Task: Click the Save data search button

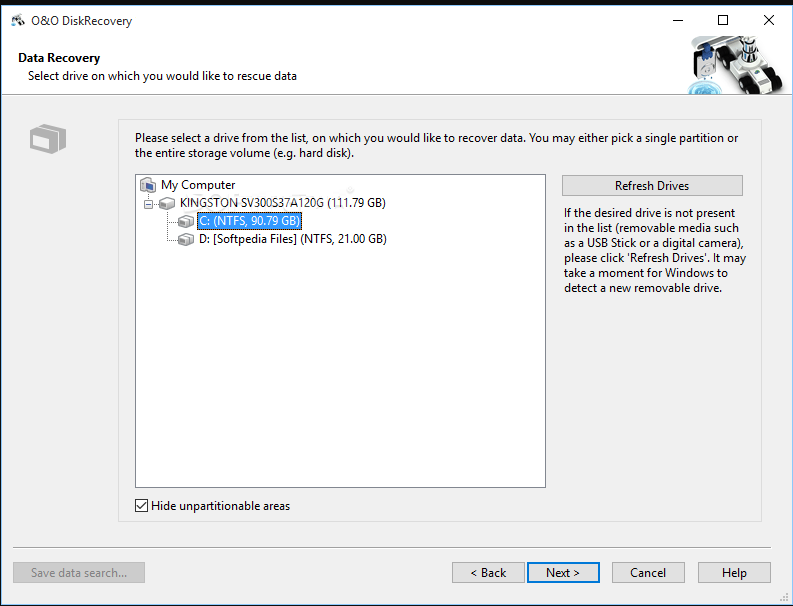Action: (79, 573)
